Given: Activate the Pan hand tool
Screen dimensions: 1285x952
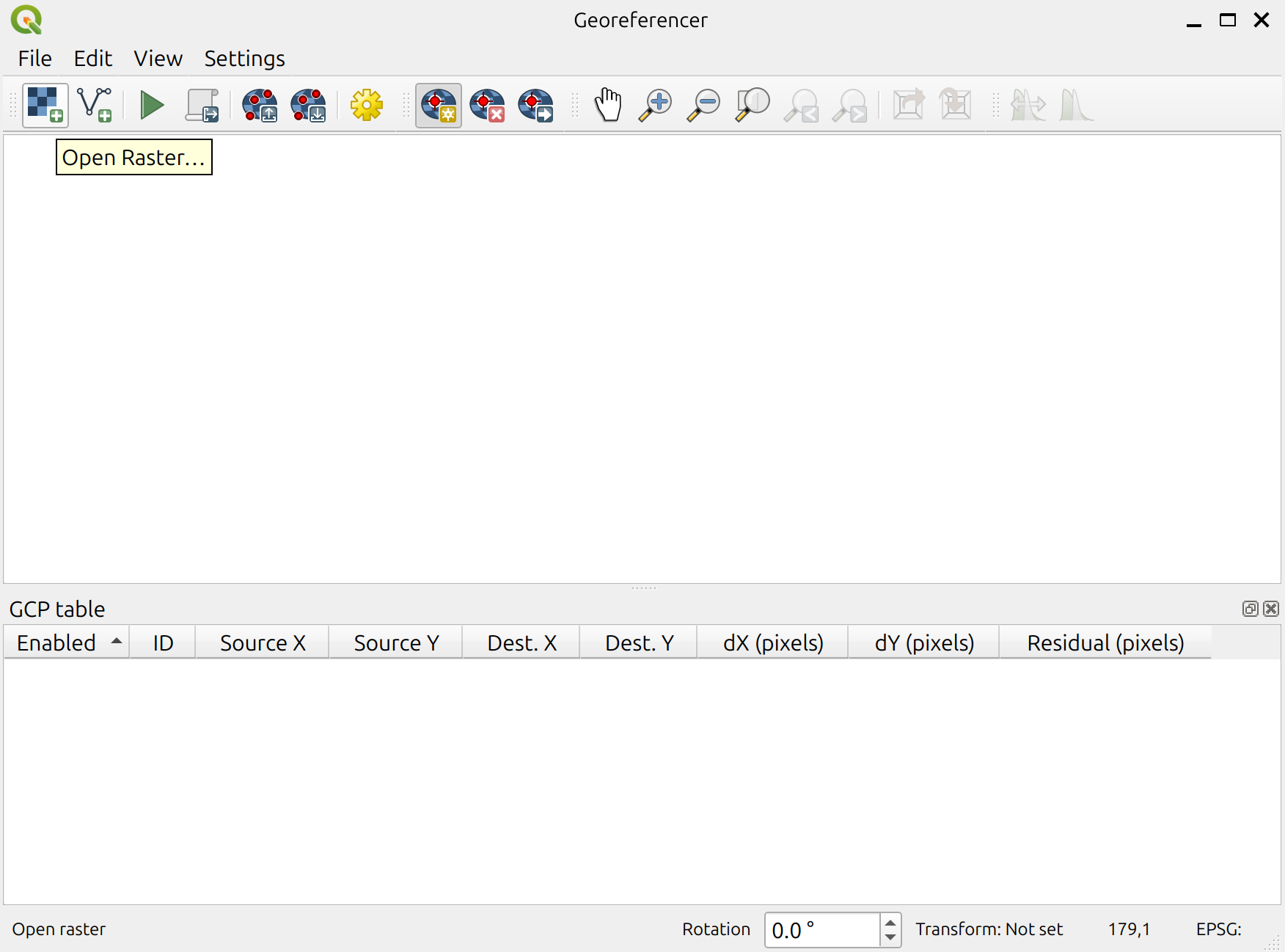Looking at the screenshot, I should click(607, 106).
